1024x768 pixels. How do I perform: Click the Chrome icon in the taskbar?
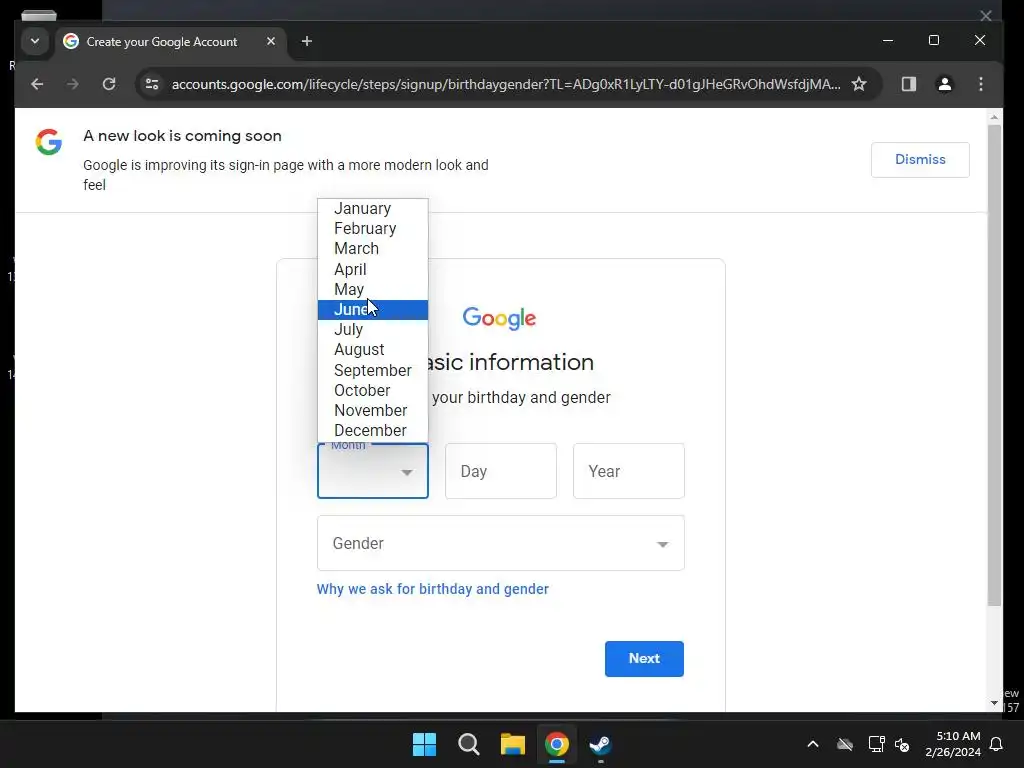(x=557, y=744)
